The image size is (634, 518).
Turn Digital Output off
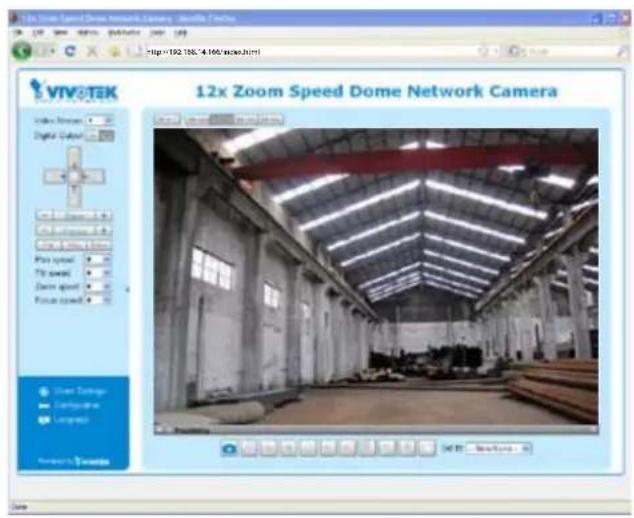[107, 136]
